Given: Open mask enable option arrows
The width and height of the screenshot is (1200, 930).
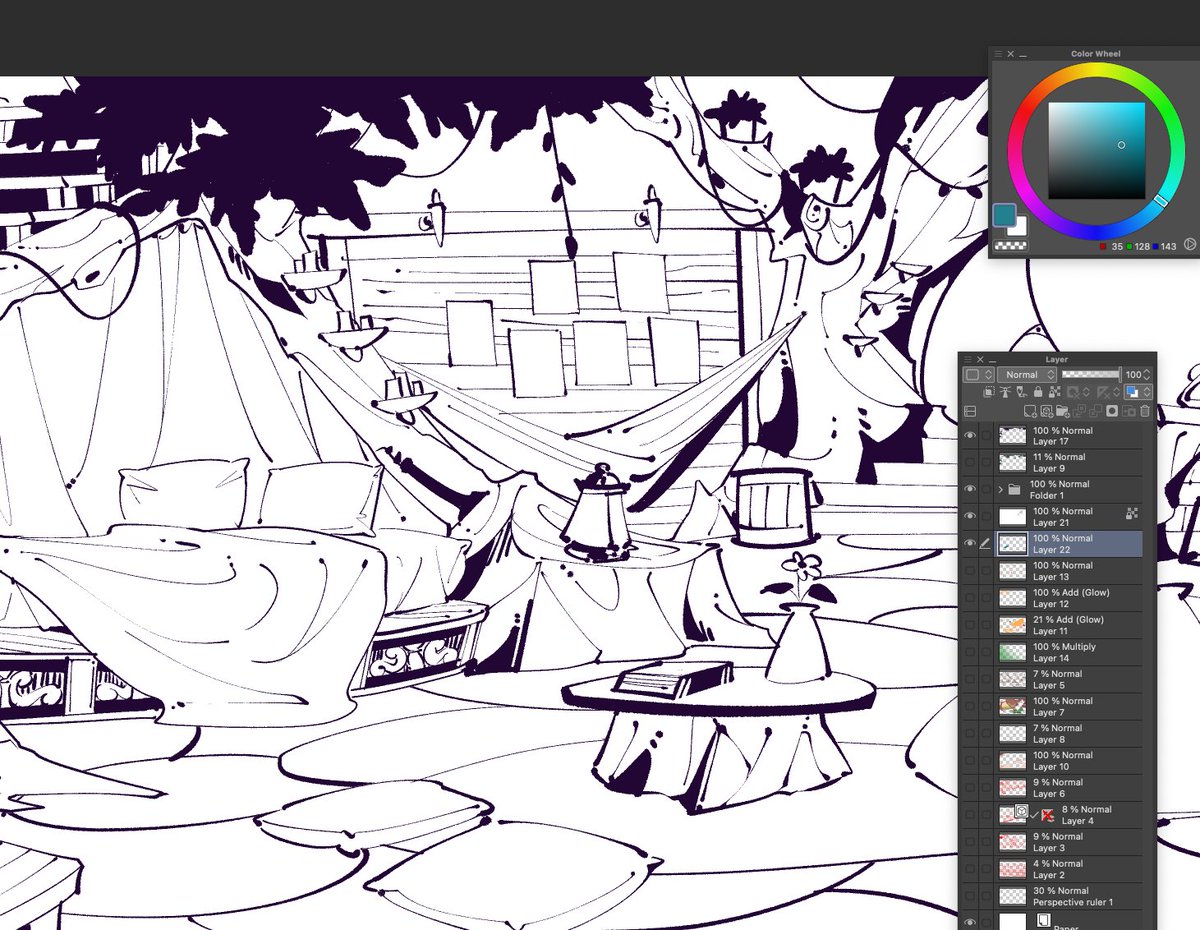Looking at the screenshot, I should coord(1086,392).
